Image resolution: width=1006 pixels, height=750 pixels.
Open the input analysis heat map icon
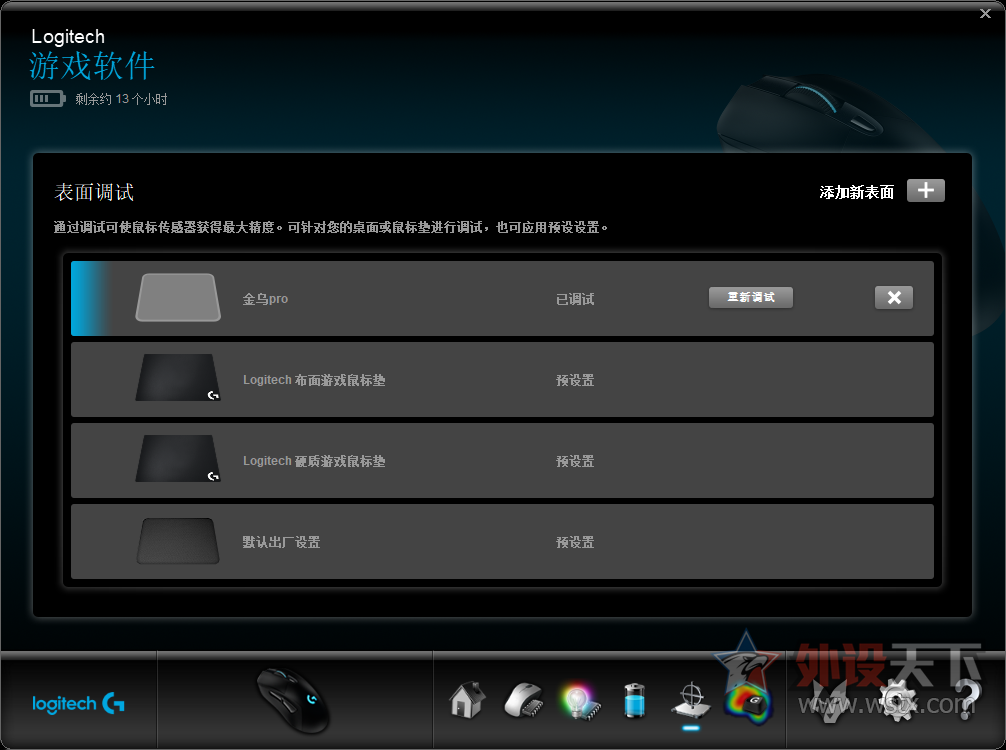pyautogui.click(x=748, y=703)
